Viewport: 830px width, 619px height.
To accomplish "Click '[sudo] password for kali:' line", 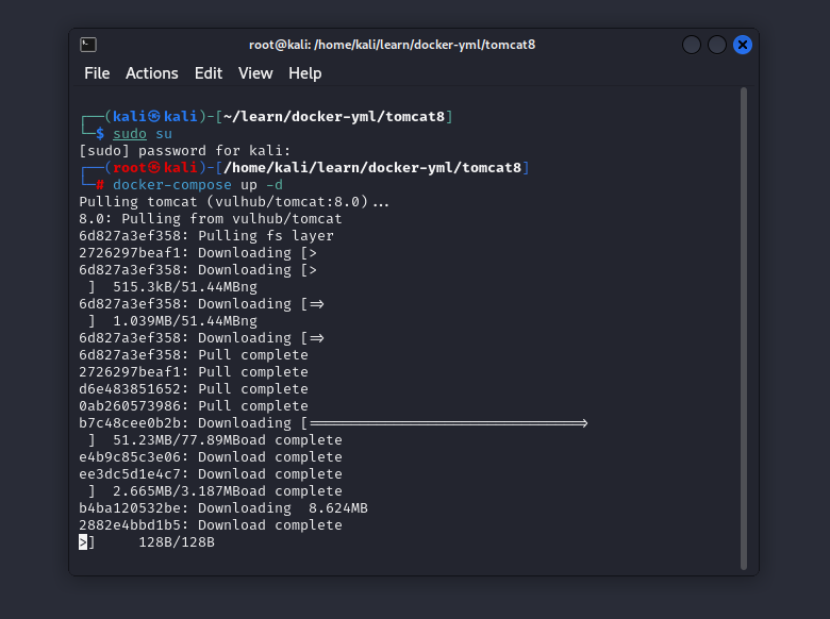I will (185, 151).
